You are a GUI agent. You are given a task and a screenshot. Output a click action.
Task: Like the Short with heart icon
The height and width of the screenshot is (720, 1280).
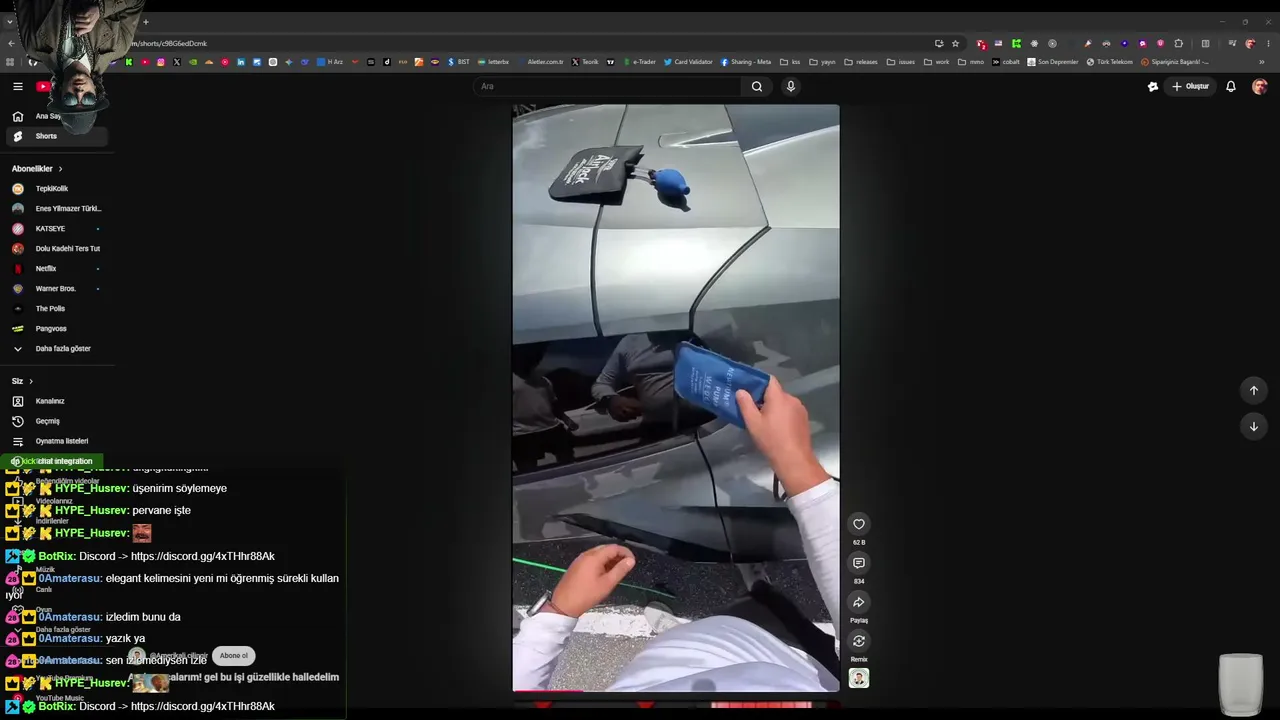pos(858,524)
